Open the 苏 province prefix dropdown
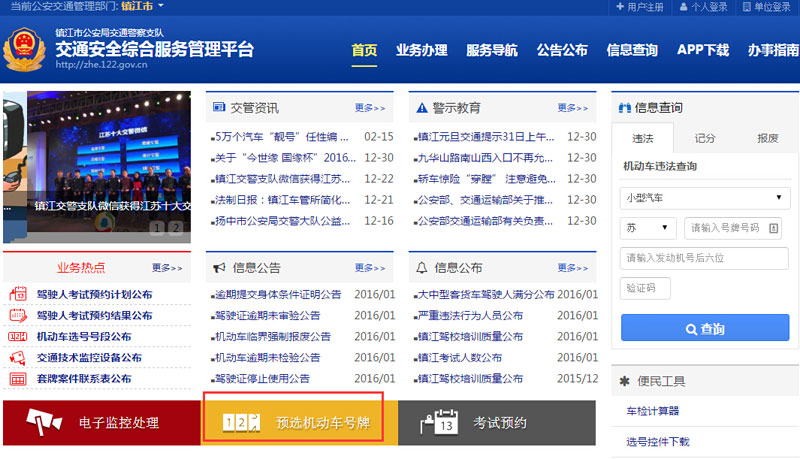The height and width of the screenshot is (459, 800). (x=648, y=228)
